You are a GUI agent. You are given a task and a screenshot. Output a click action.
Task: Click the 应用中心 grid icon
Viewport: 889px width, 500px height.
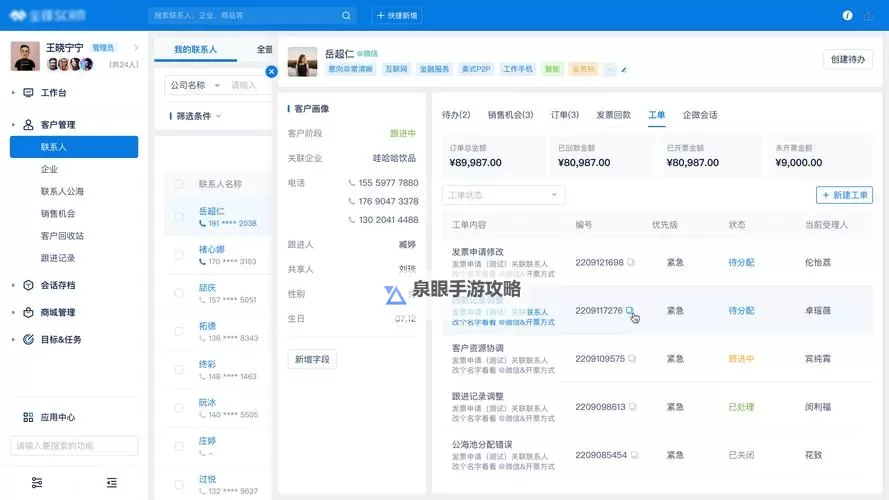[28, 417]
